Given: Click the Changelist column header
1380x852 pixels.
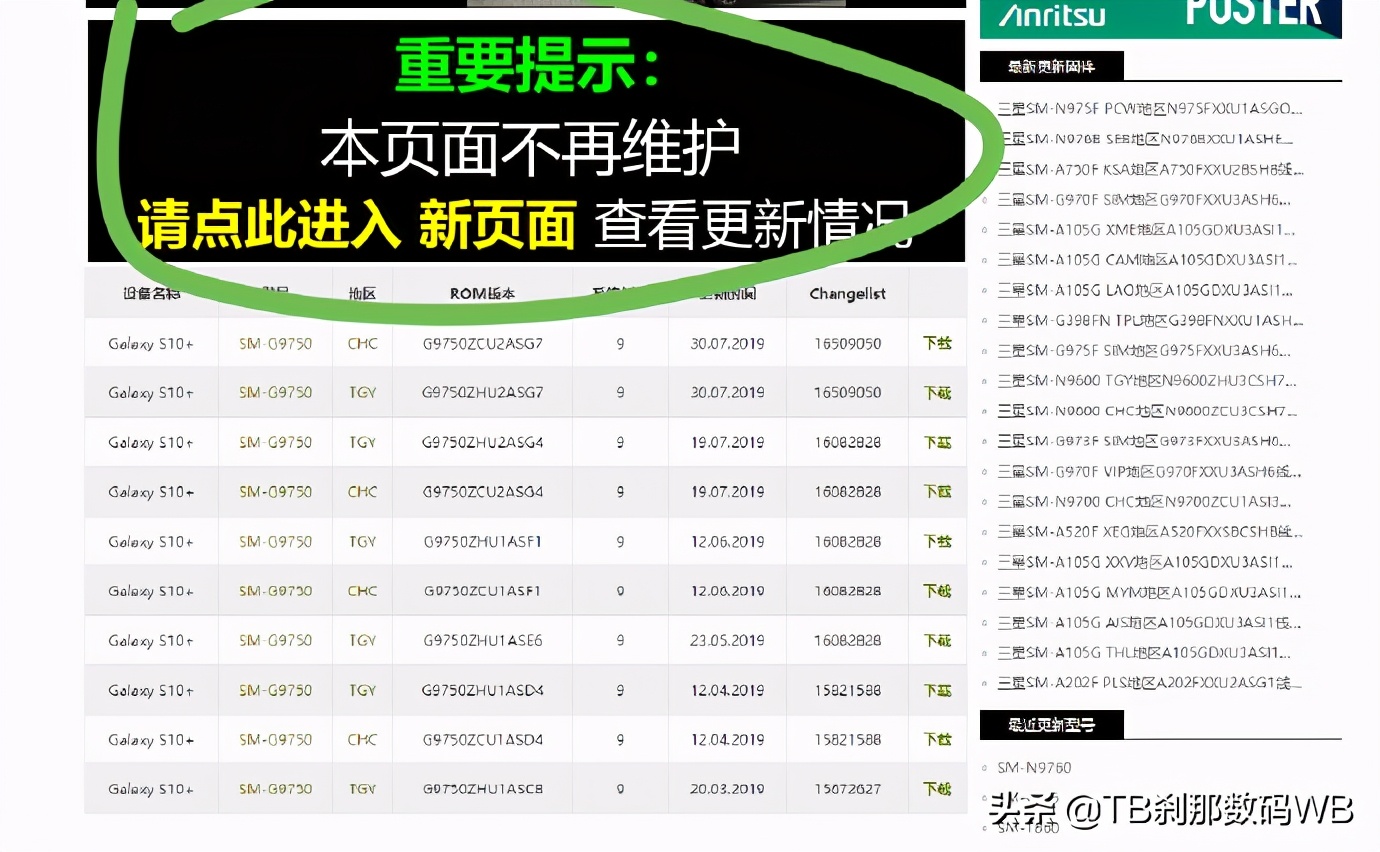Looking at the screenshot, I should pos(847,294).
